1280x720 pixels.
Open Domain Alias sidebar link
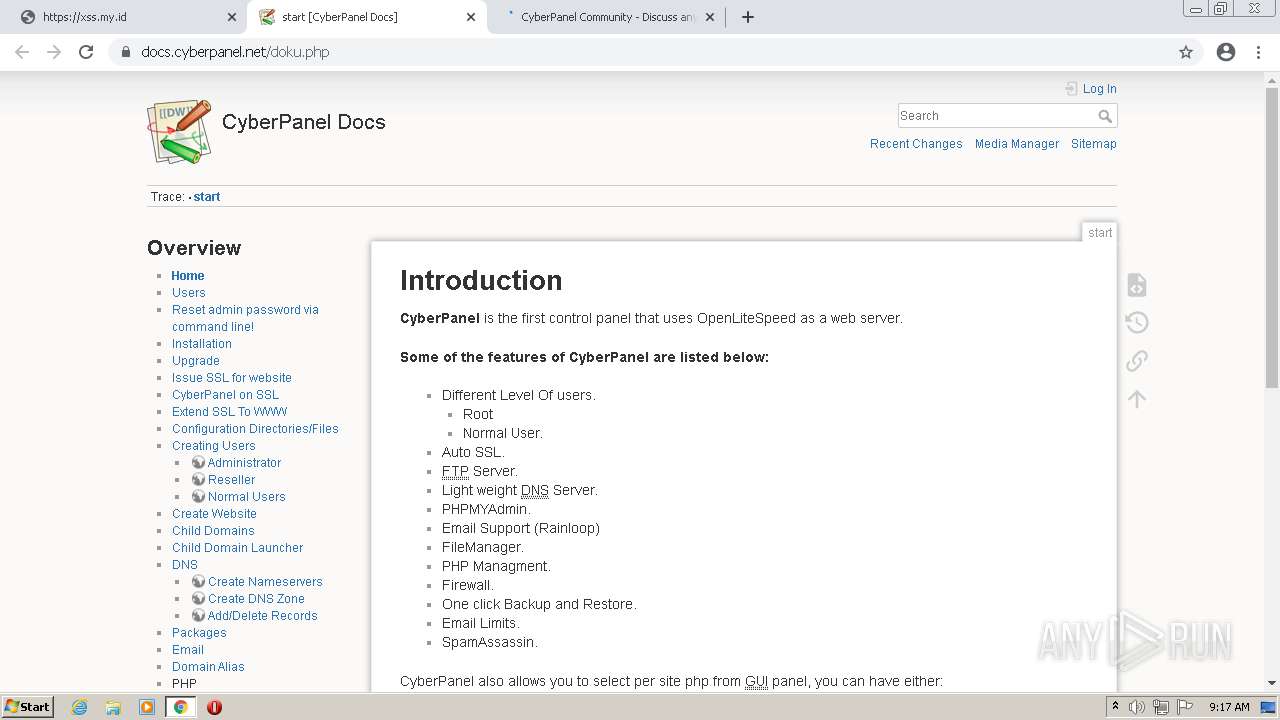coord(208,667)
